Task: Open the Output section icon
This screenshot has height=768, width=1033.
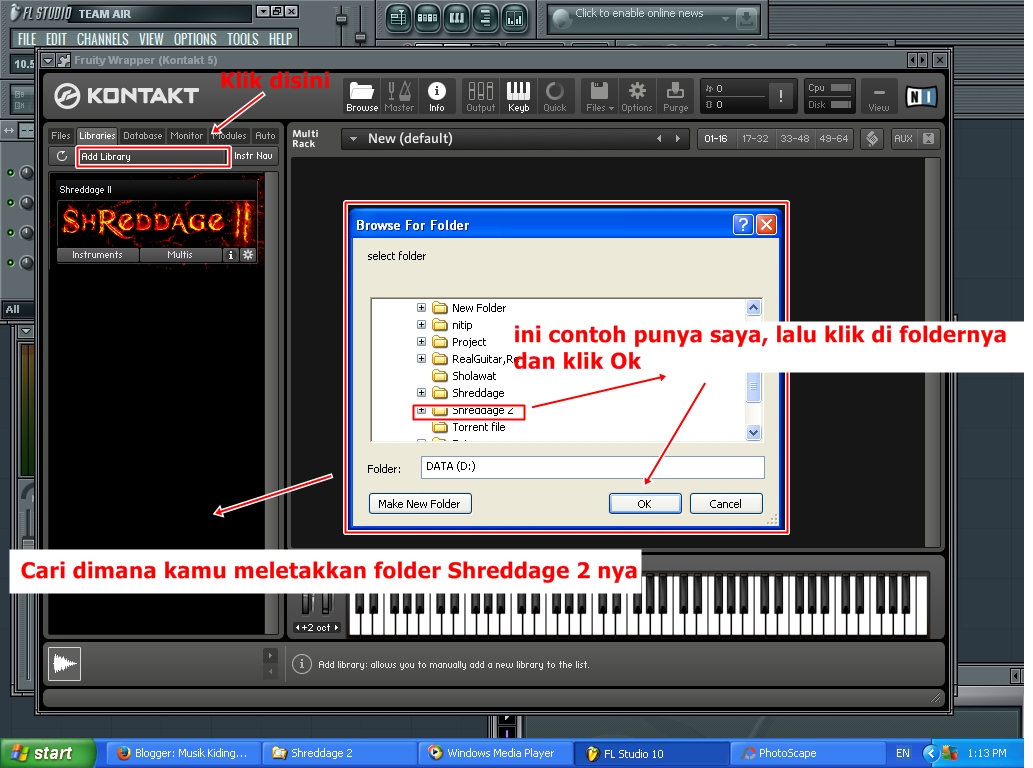Action: 480,97
